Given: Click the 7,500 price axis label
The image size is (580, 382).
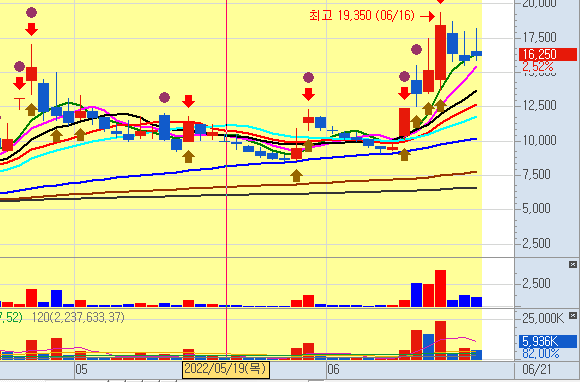Looking at the screenshot, I should (x=536, y=174).
